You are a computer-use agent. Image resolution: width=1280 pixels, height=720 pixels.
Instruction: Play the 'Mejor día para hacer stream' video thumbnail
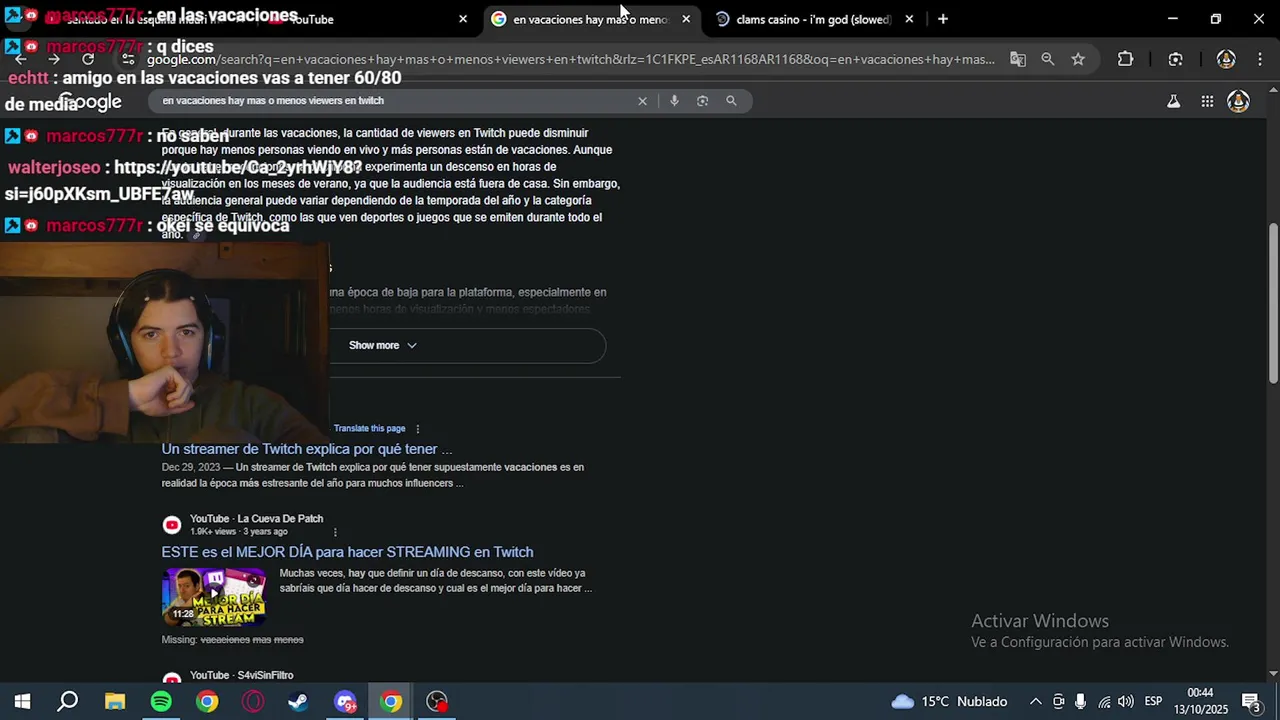tap(214, 596)
